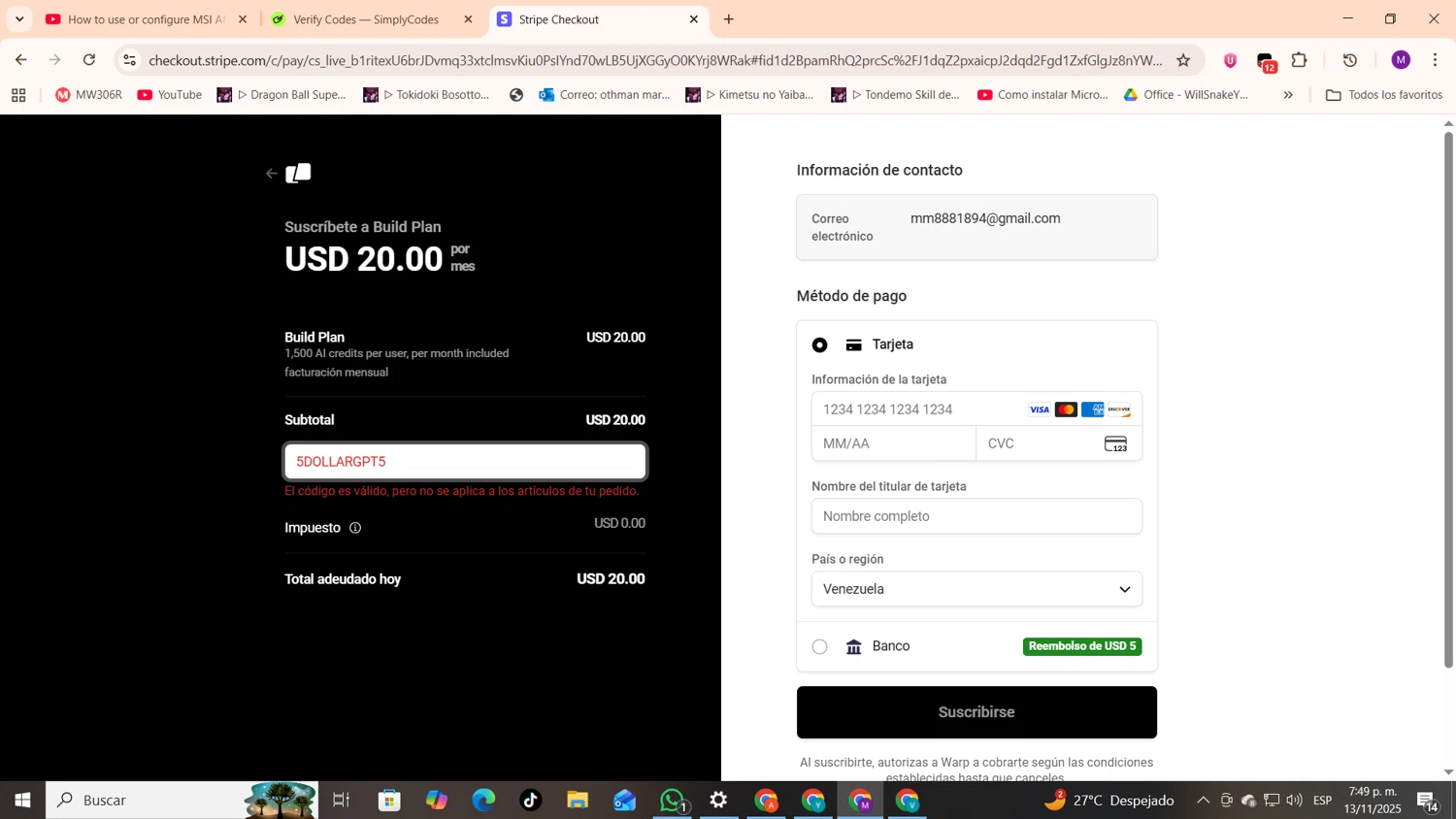1456x819 pixels.
Task: Open the Como instalar Micro bookmark
Action: pyautogui.click(x=1042, y=95)
